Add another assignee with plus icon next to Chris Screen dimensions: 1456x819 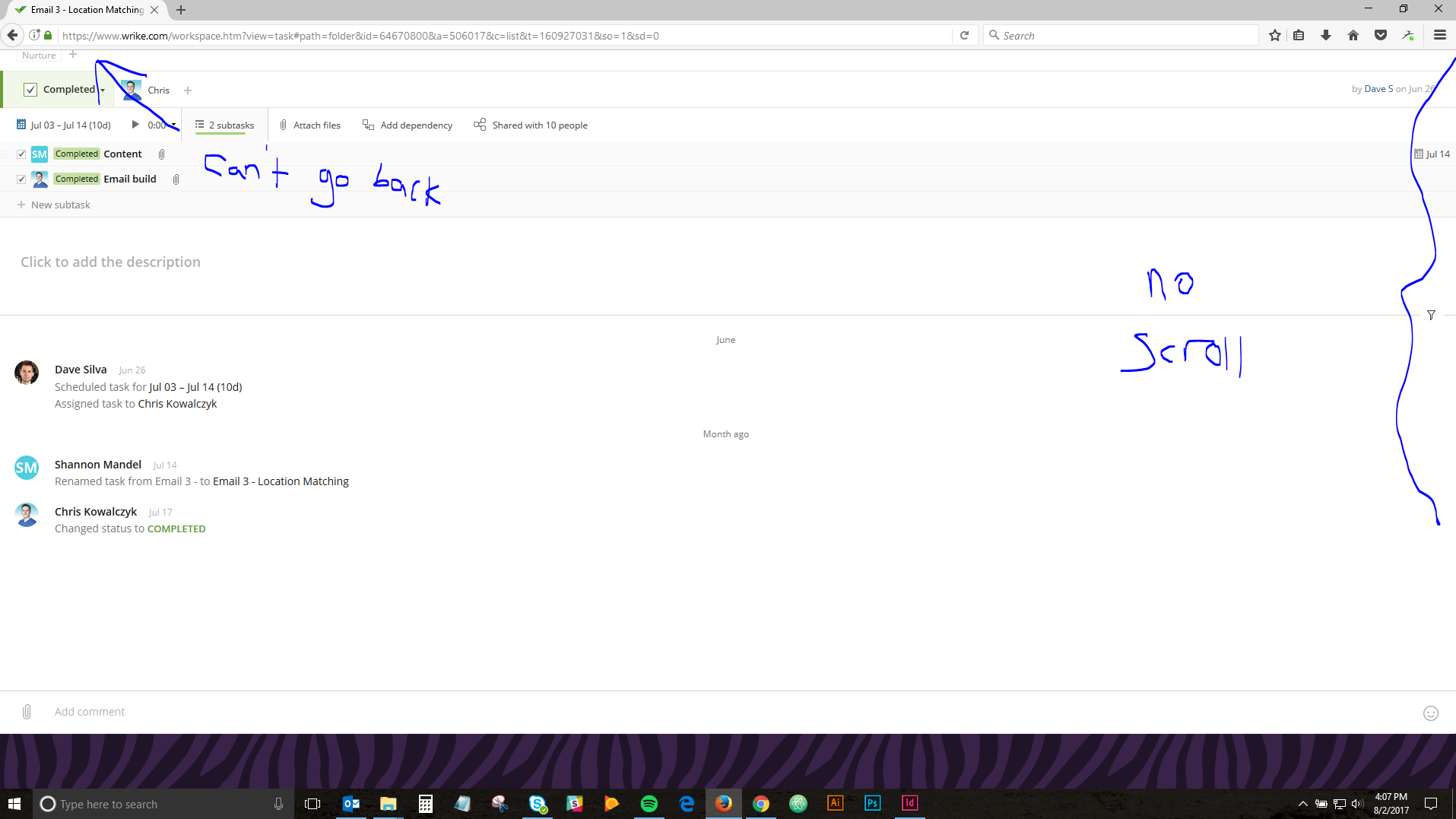coord(188,90)
